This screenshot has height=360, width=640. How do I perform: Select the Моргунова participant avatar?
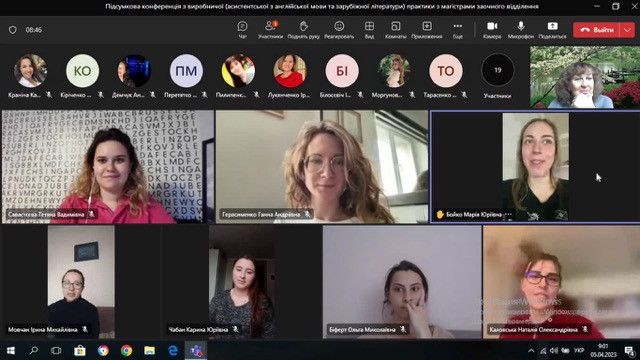coord(394,71)
